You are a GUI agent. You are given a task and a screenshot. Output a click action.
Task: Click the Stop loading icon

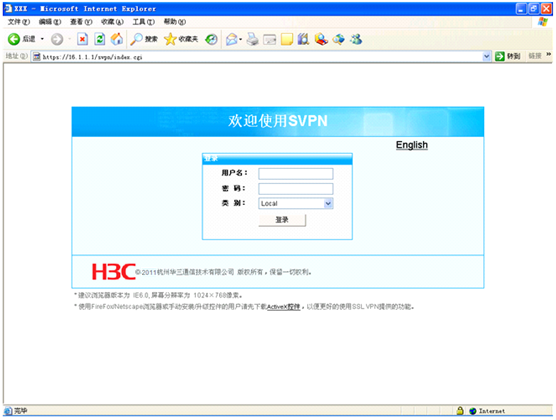coord(82,39)
